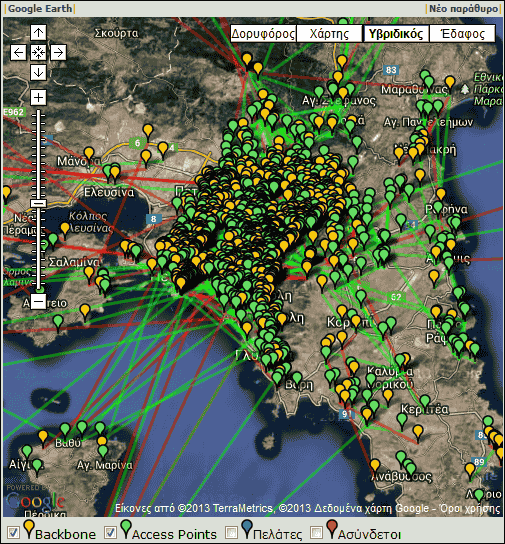Click the road 83 shield sign
Image resolution: width=505 pixels, height=544 pixels.
pos(391,70)
